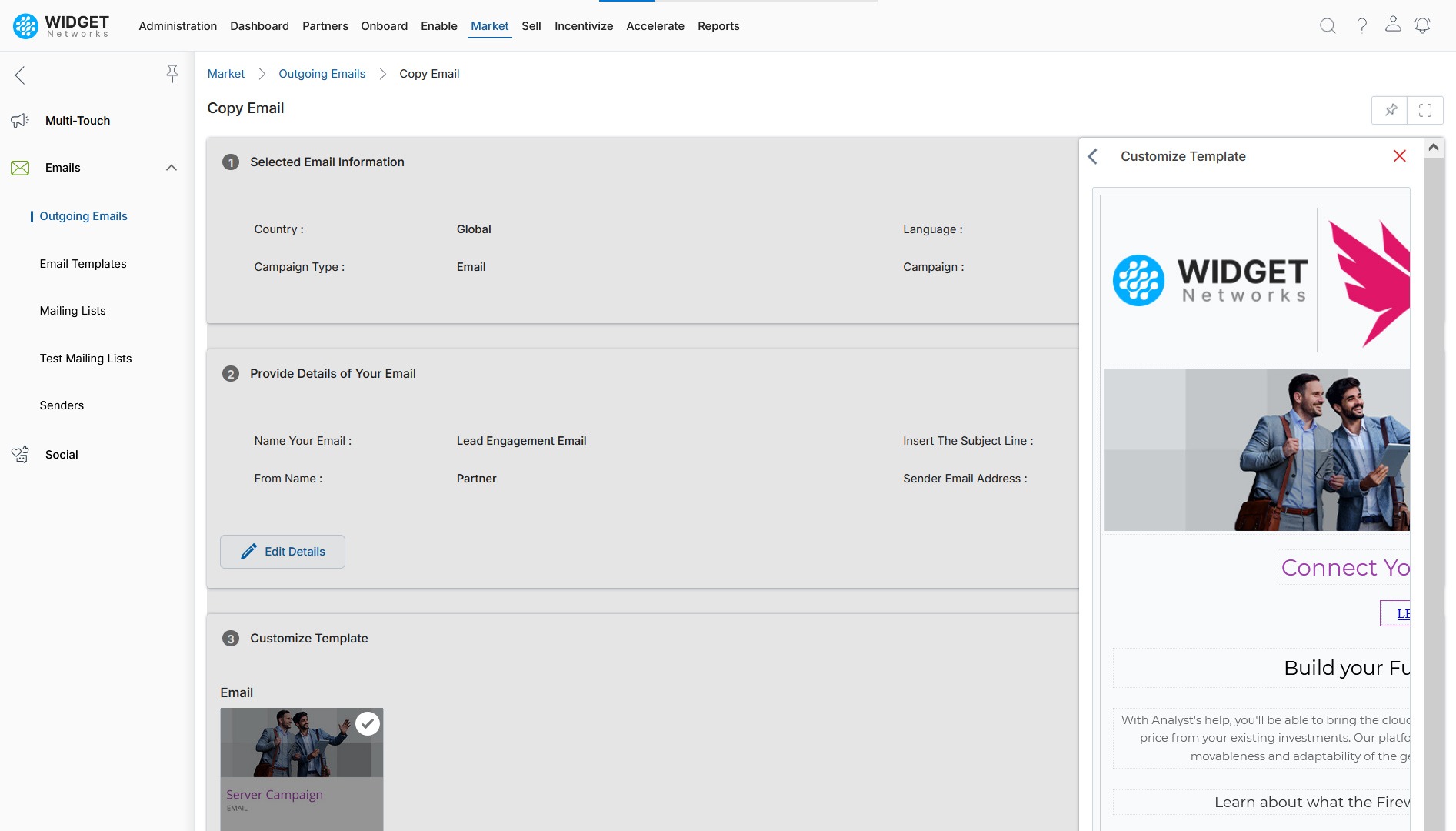Open the Reports menu
The height and width of the screenshot is (831, 1456).
718,26
